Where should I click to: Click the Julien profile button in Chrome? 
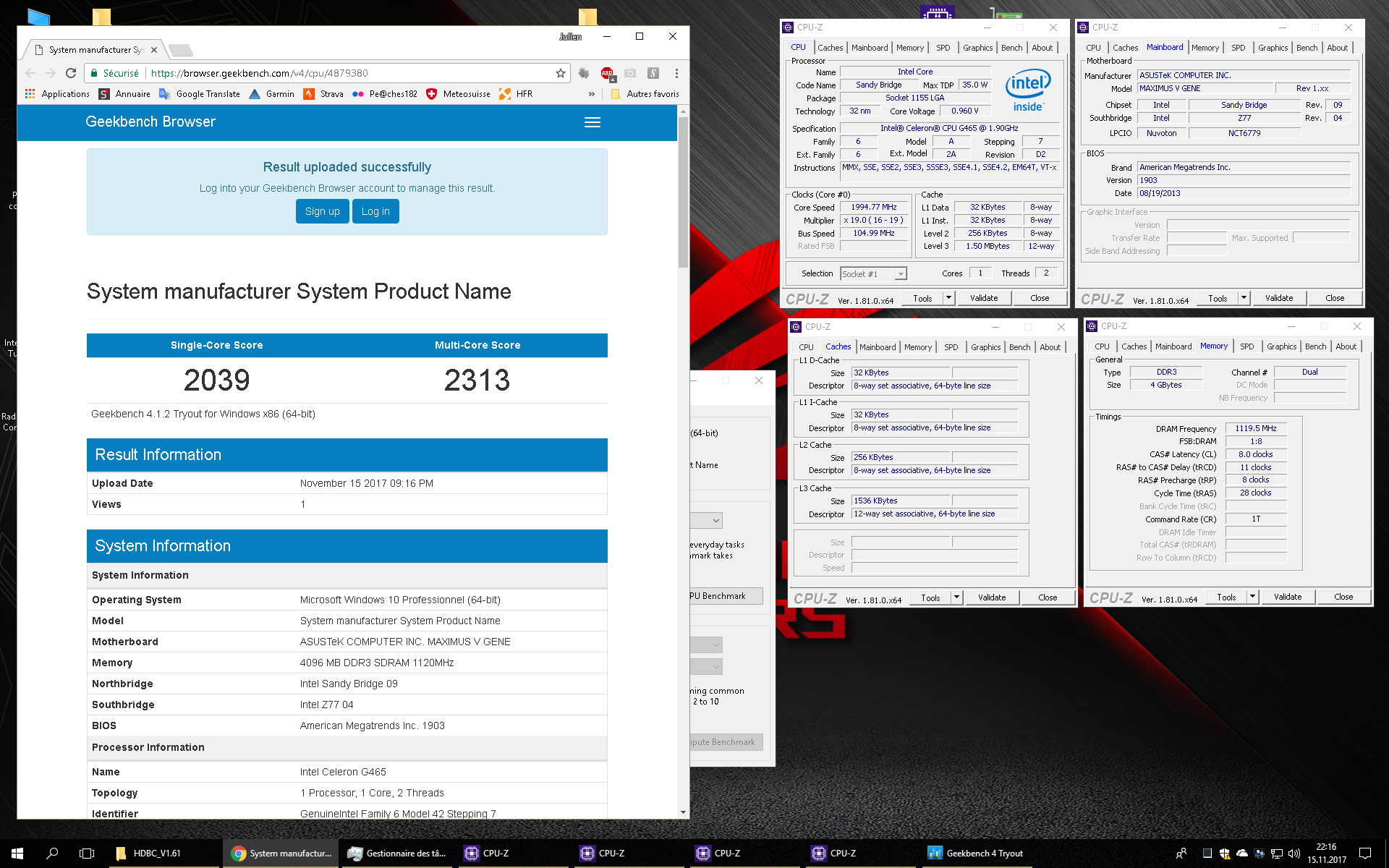(x=570, y=36)
